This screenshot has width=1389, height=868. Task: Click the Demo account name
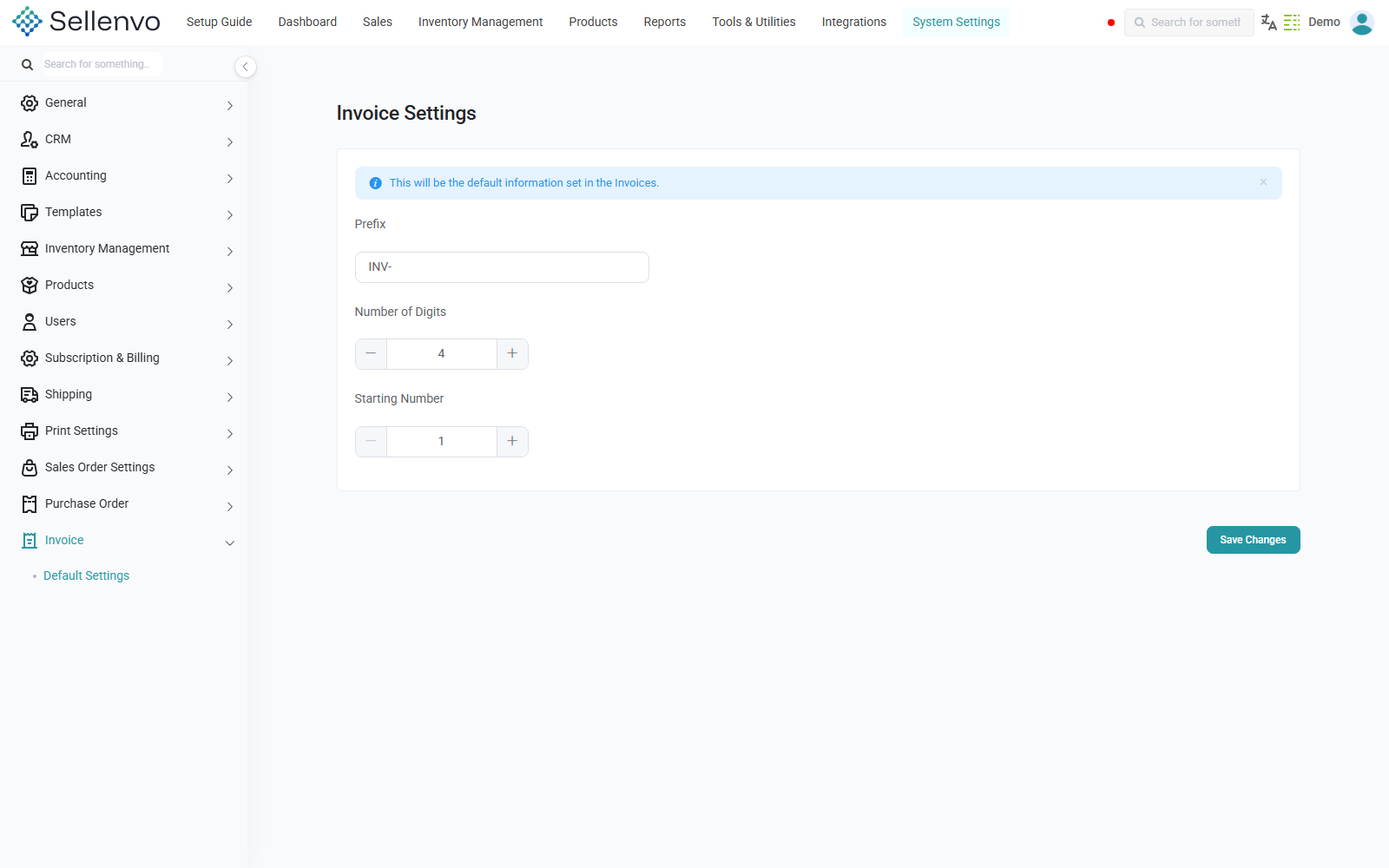click(1324, 23)
